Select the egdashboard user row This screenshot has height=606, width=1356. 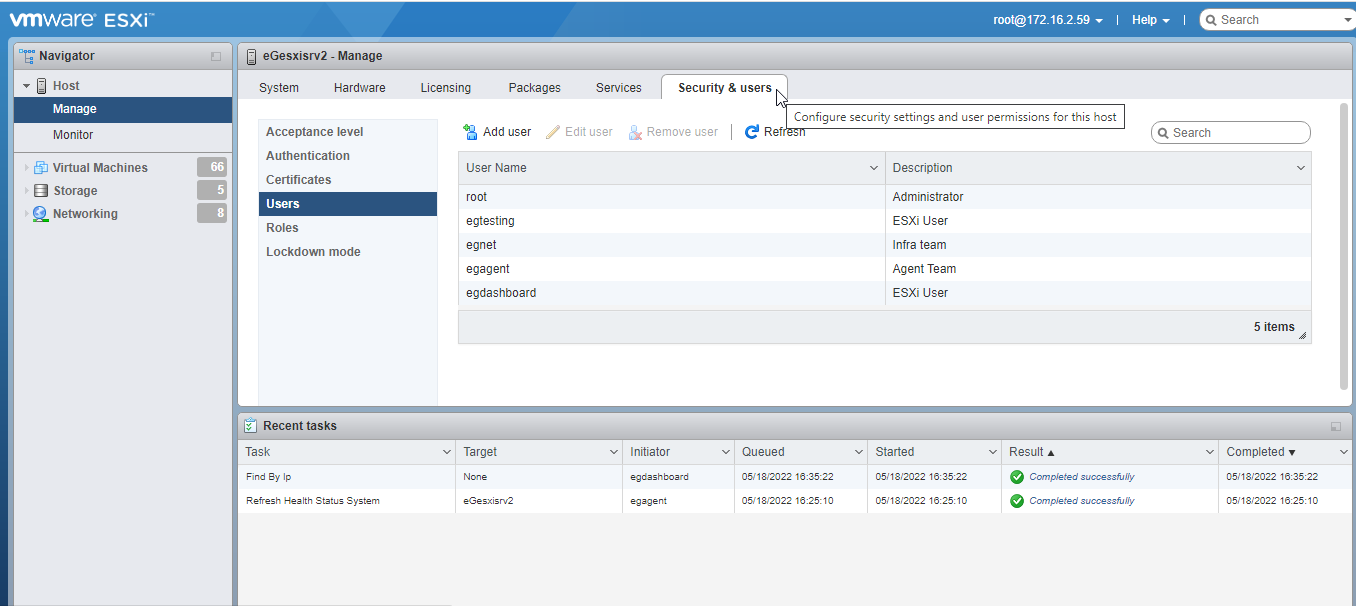(x=884, y=293)
